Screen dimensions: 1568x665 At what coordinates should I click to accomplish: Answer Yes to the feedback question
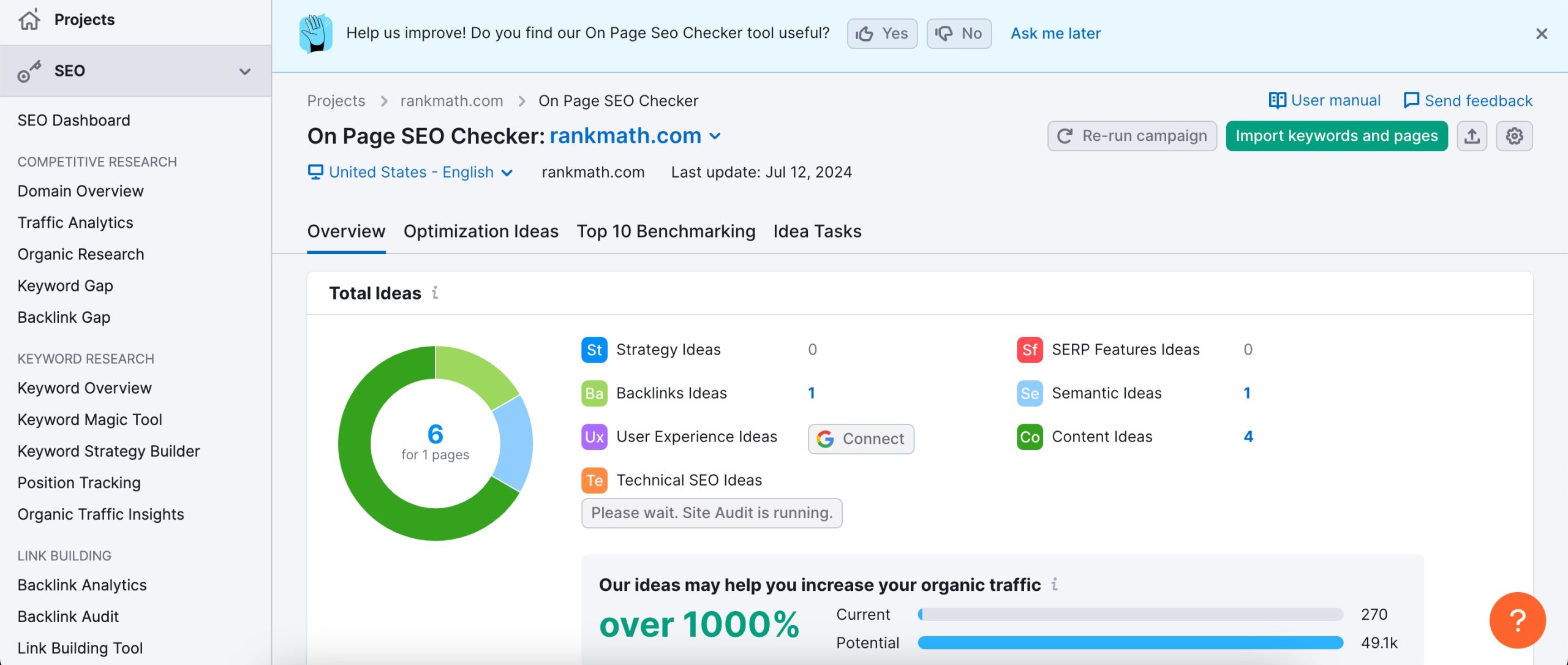coord(882,34)
